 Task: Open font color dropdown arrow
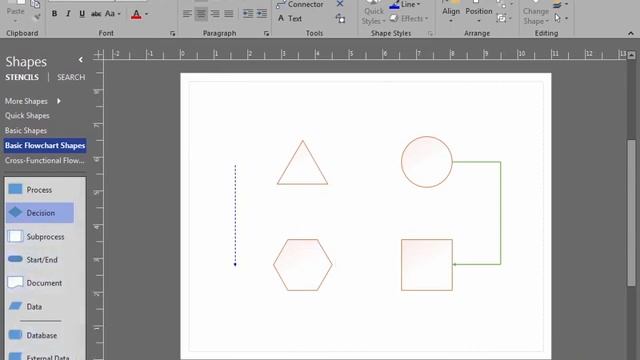tap(147, 14)
